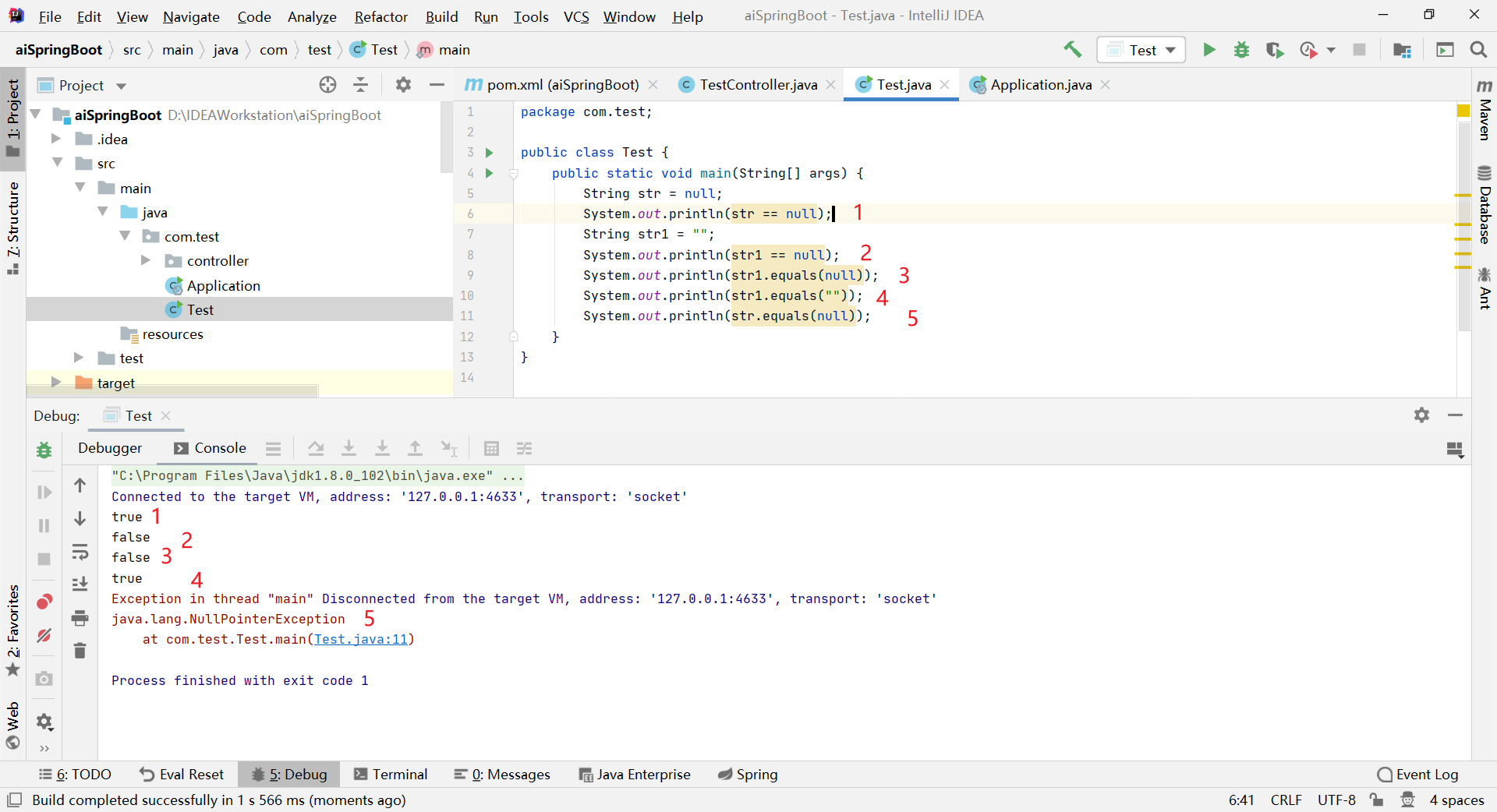Screen dimensions: 1497x812
Task: Collapse com.test package
Action: click(125, 236)
